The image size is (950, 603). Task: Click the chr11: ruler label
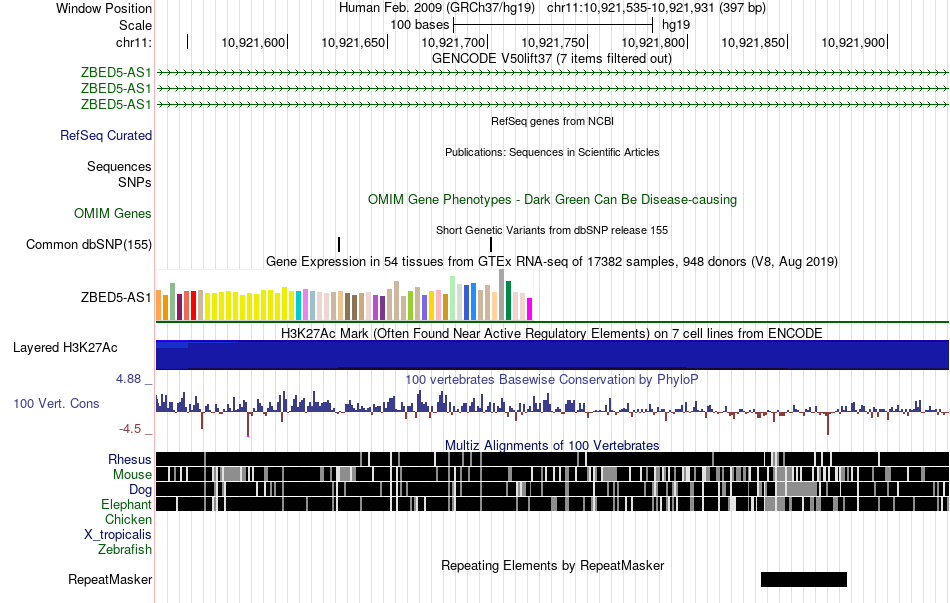[x=134, y=42]
